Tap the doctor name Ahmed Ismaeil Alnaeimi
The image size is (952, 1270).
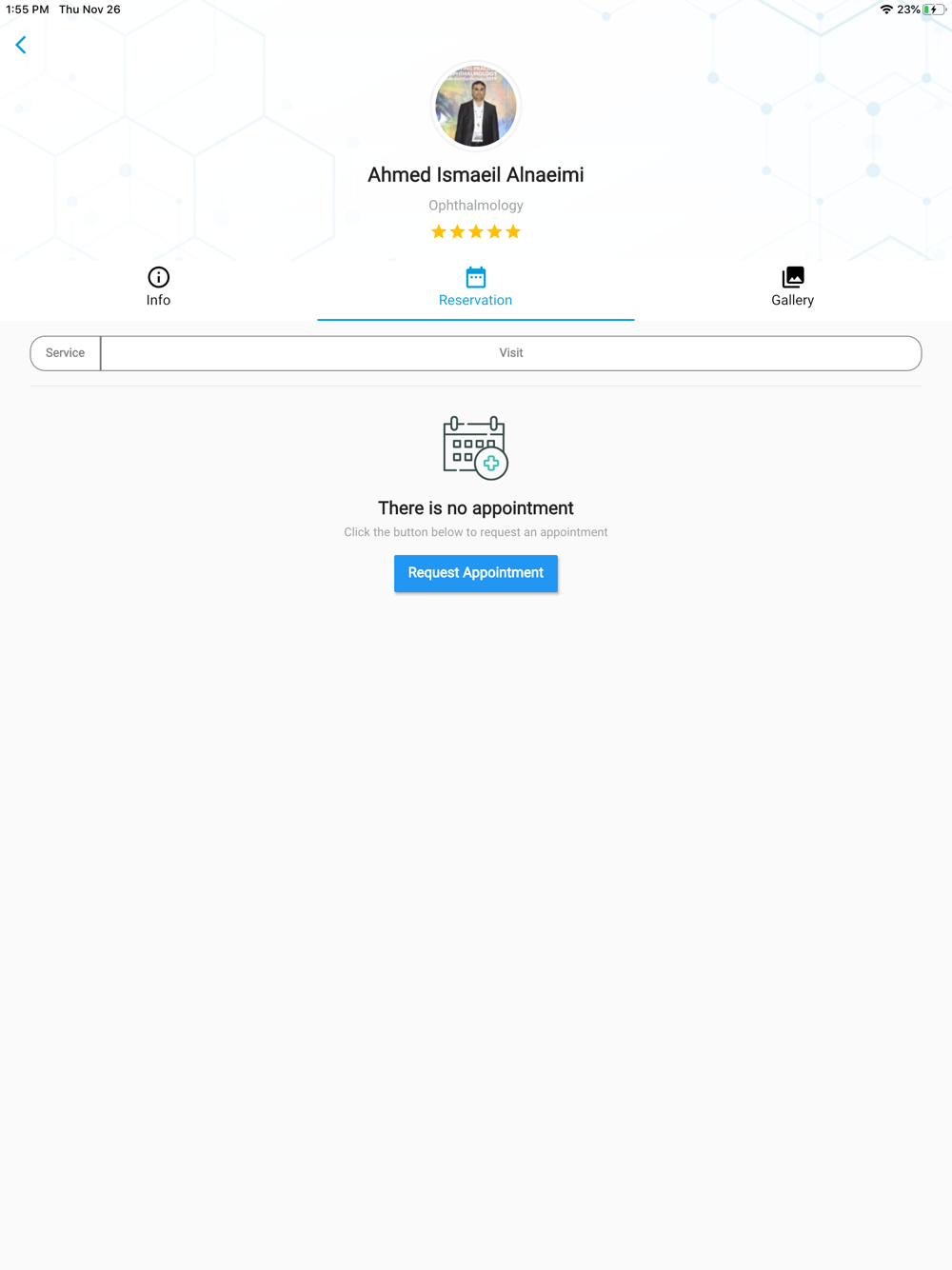(476, 175)
